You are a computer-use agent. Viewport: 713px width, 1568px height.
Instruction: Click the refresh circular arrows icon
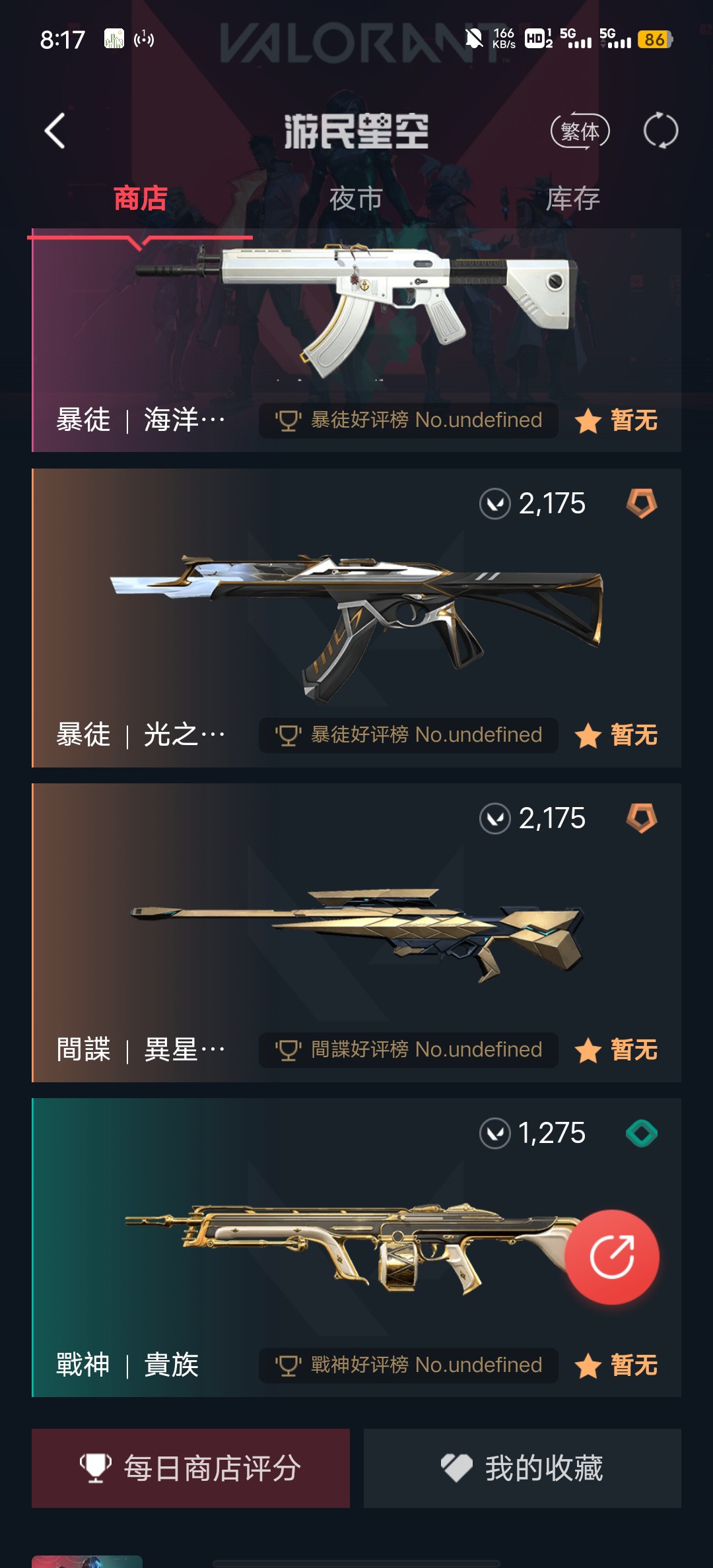coord(661,131)
